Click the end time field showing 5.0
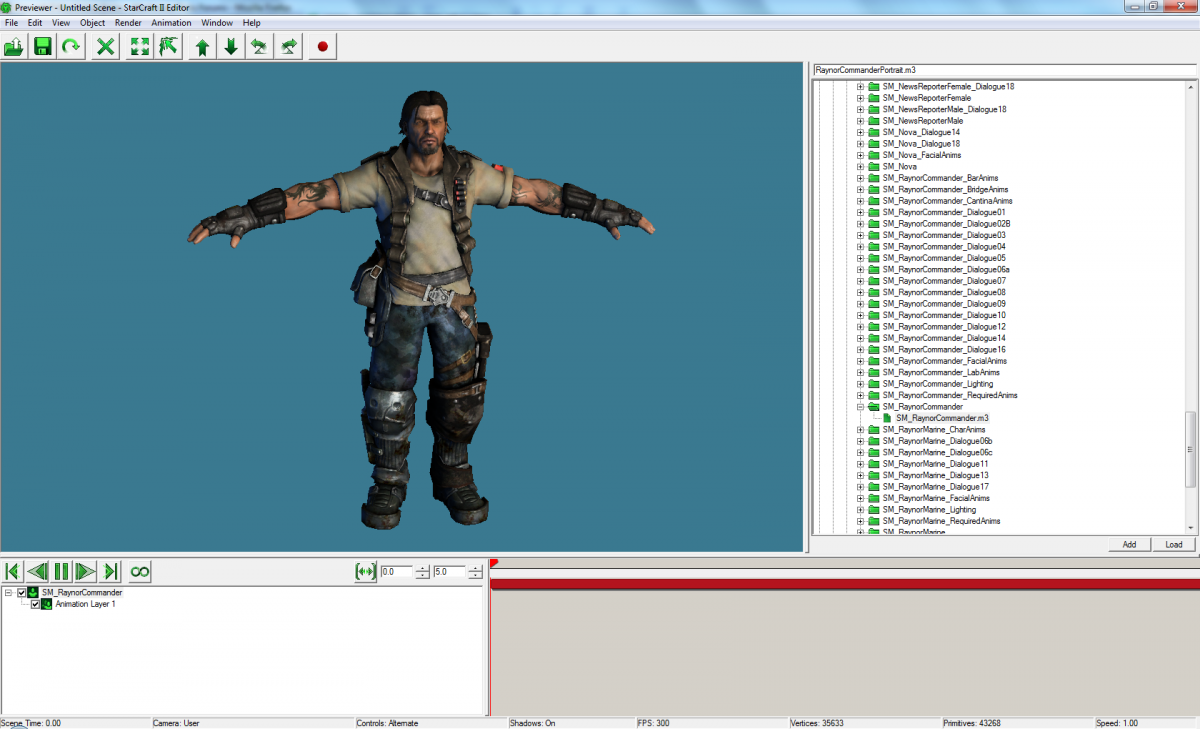Image resolution: width=1200 pixels, height=729 pixels. click(449, 572)
